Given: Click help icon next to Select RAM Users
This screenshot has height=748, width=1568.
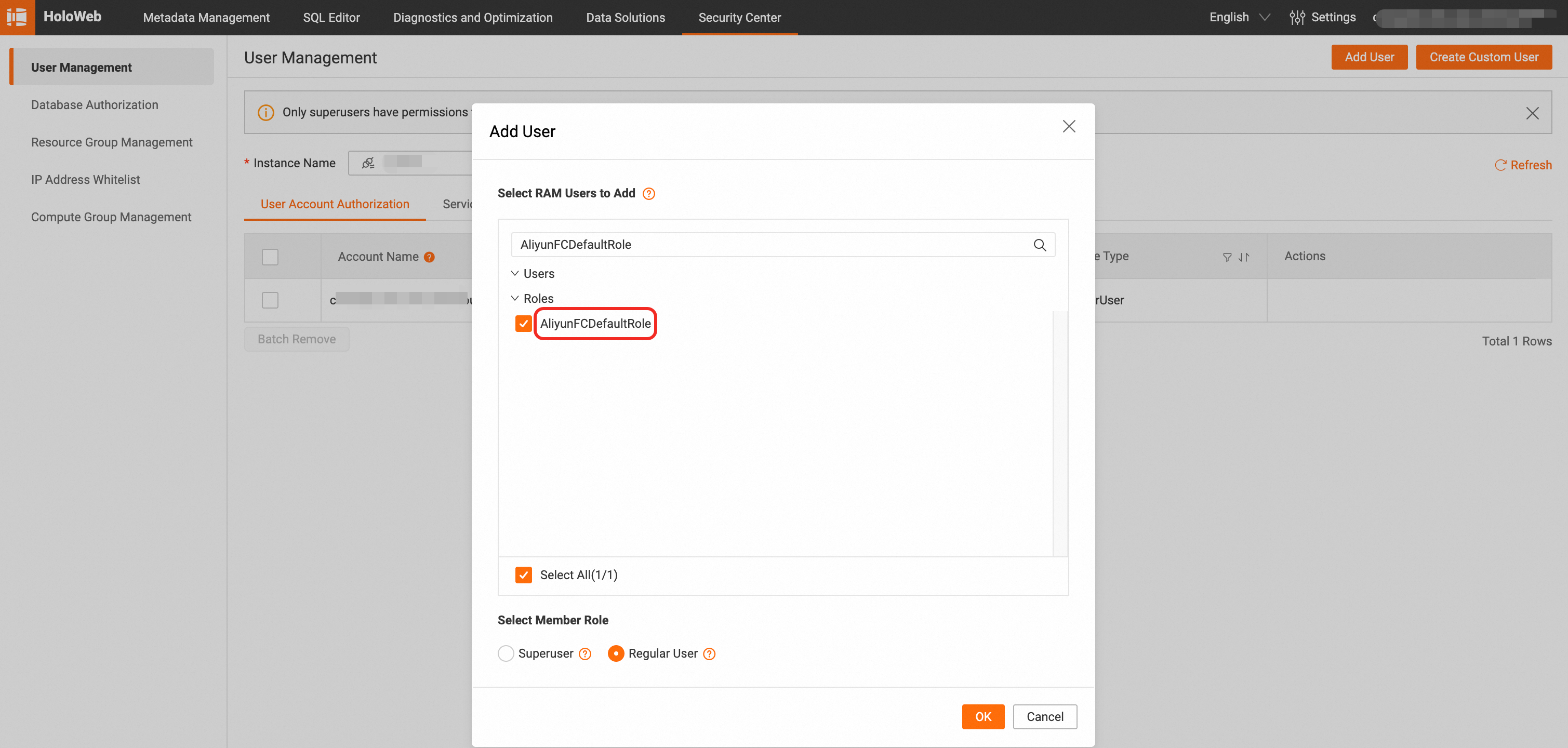Looking at the screenshot, I should [648, 194].
